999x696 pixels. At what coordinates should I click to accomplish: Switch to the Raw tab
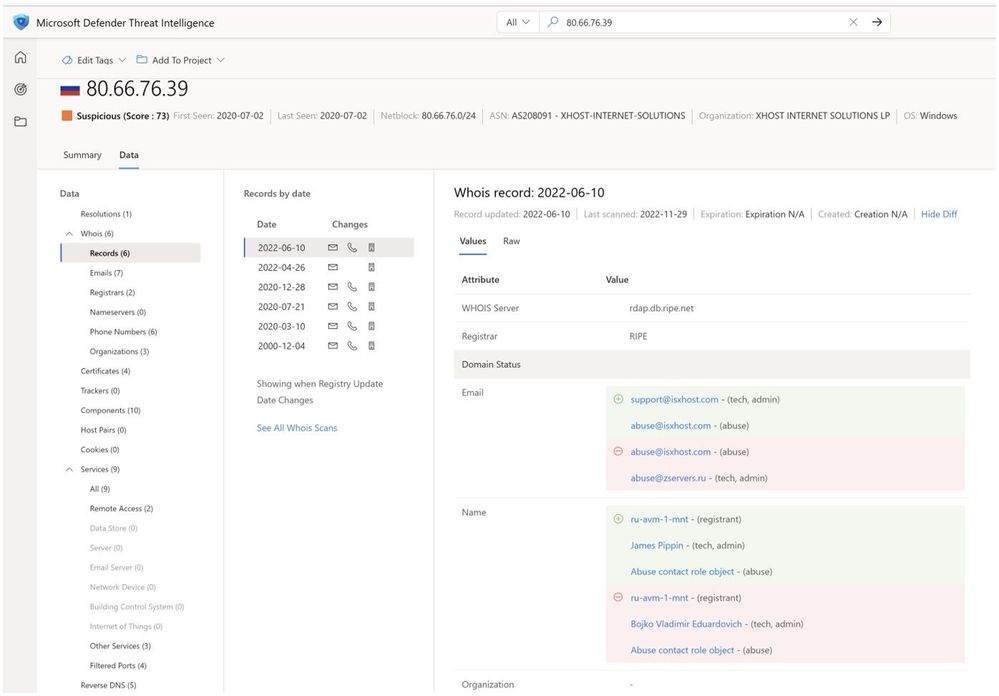512,241
